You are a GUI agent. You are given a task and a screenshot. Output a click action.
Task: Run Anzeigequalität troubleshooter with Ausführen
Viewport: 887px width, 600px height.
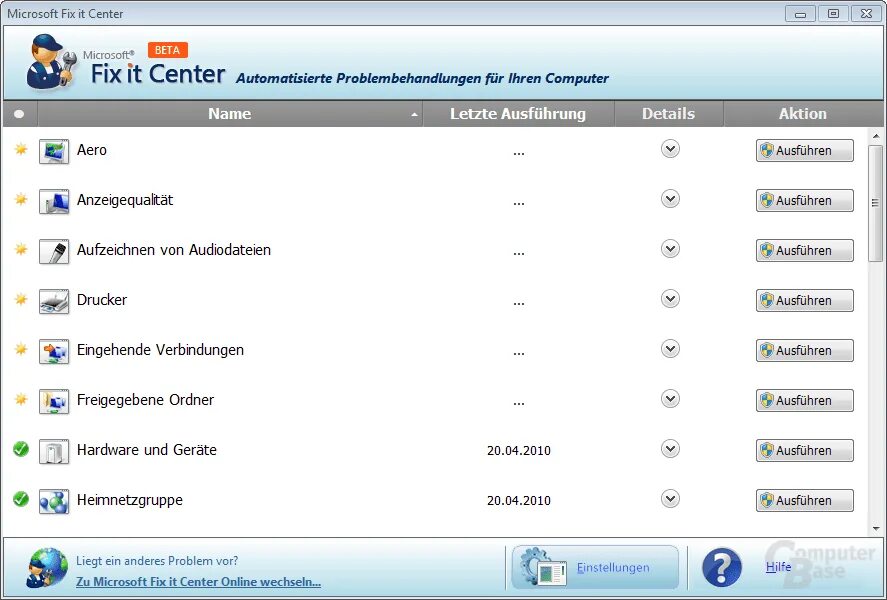click(804, 200)
